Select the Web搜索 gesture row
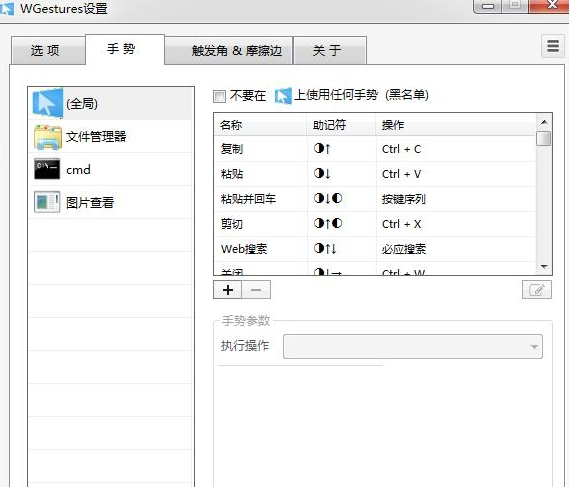569x487 pixels. click(375, 249)
